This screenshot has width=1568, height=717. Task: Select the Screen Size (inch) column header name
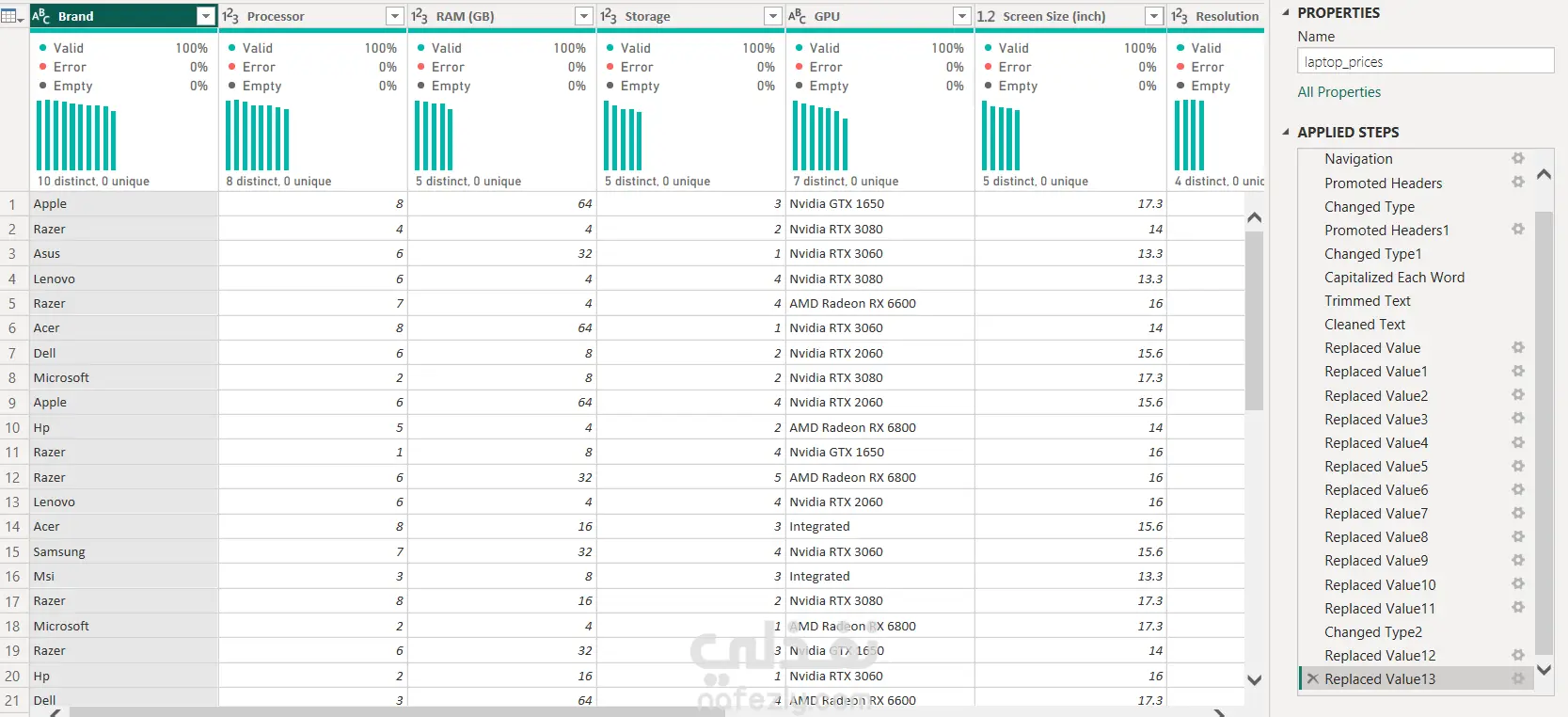tap(1053, 16)
